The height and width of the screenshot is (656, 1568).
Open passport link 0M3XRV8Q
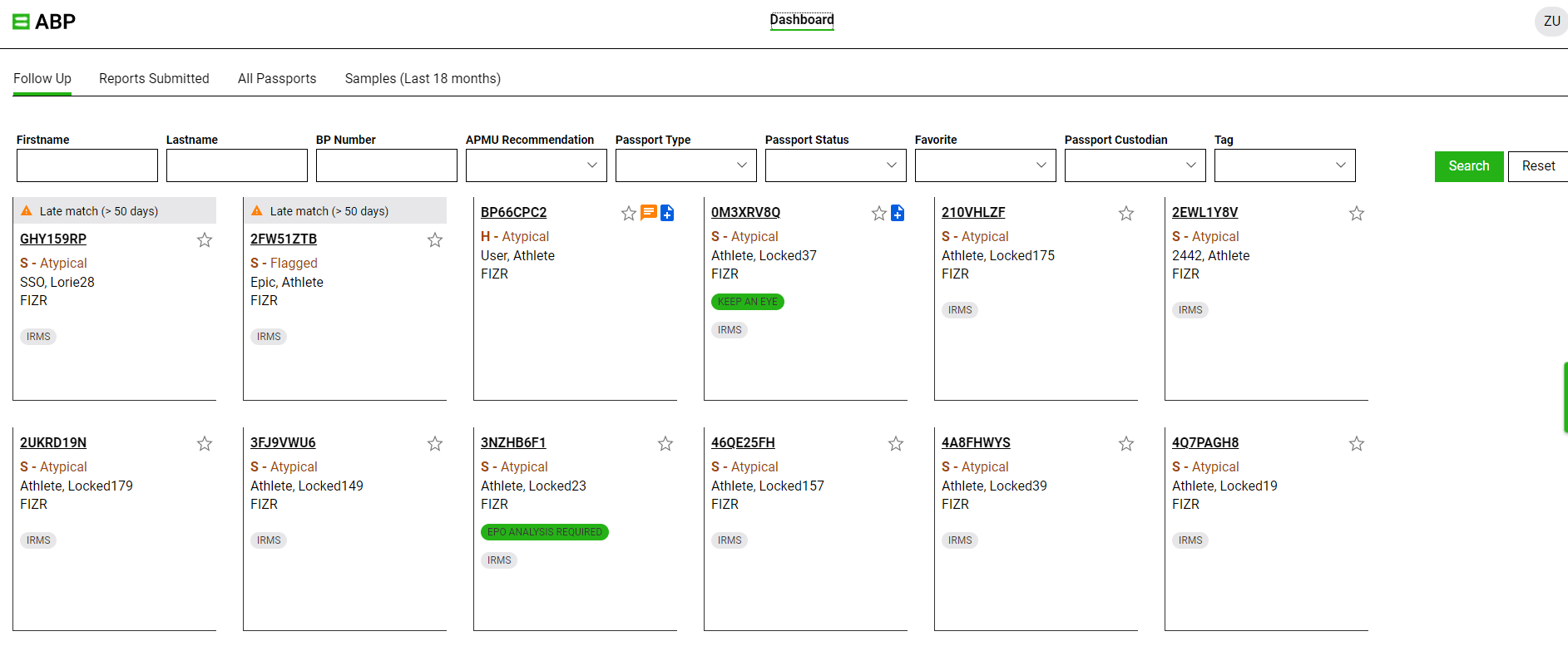point(745,213)
